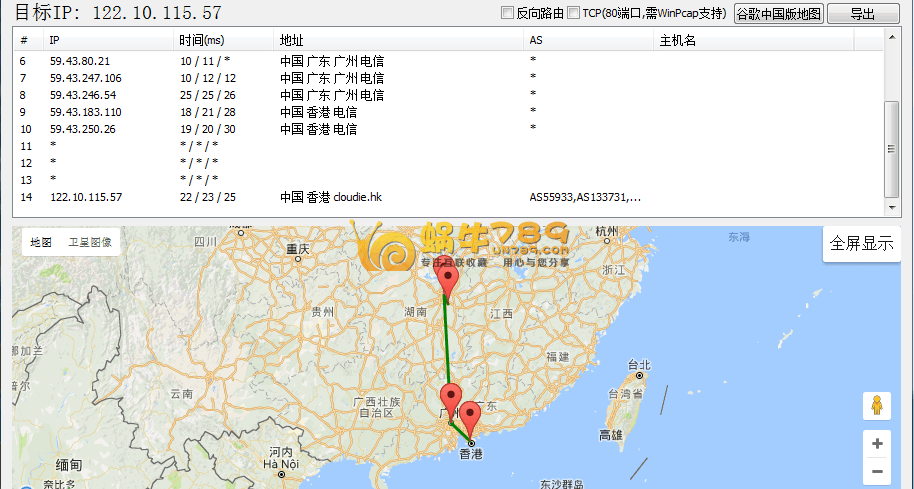Sort by the 时间(ms) column header

pyautogui.click(x=202, y=41)
